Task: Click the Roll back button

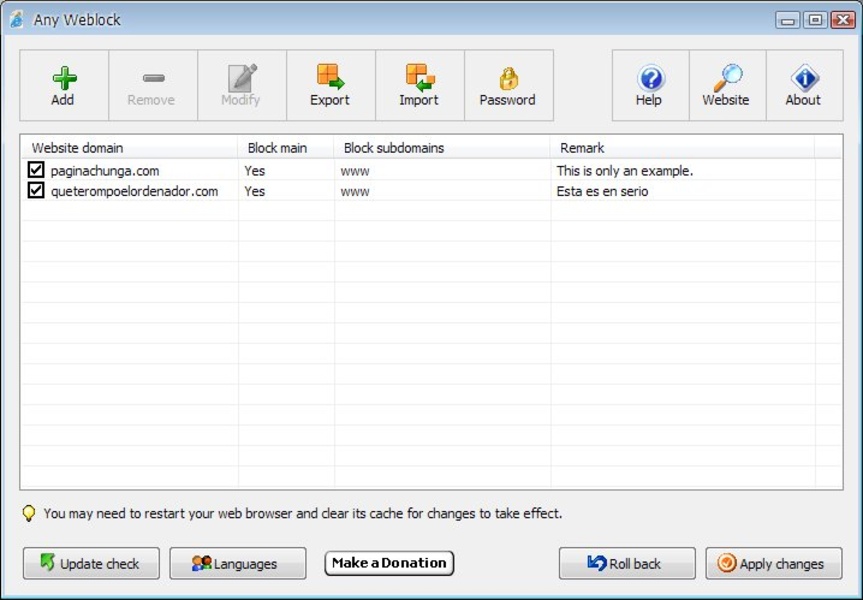Action: (x=626, y=563)
